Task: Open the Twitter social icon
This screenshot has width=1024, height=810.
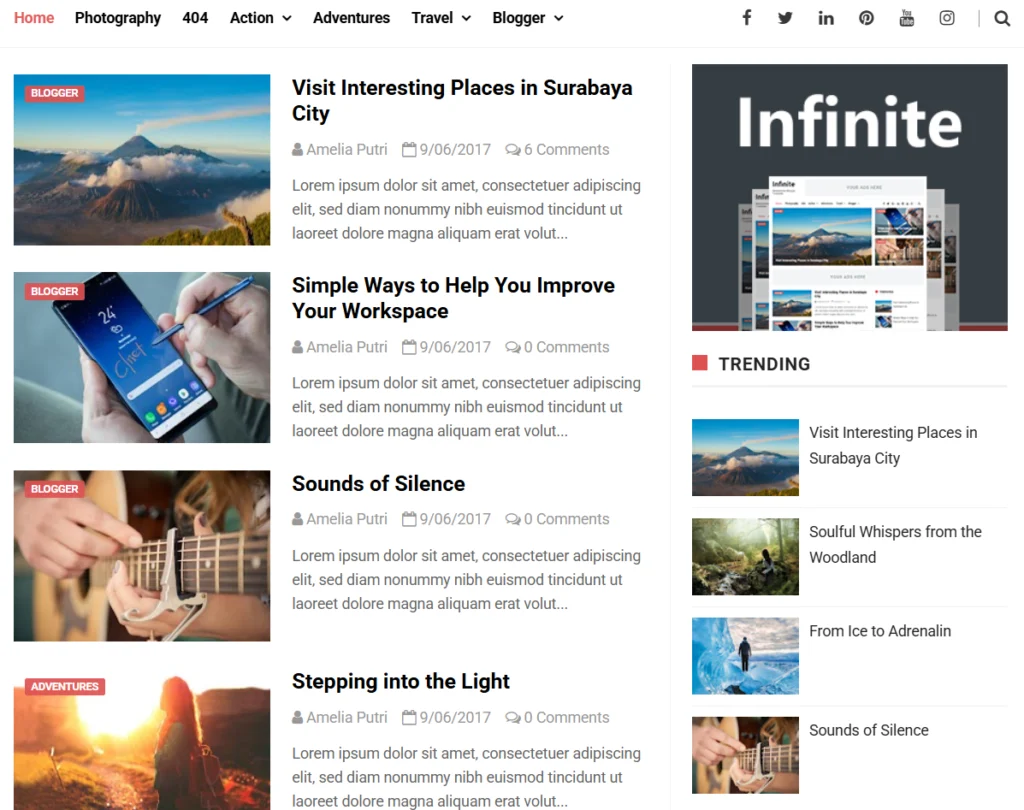Action: point(786,18)
